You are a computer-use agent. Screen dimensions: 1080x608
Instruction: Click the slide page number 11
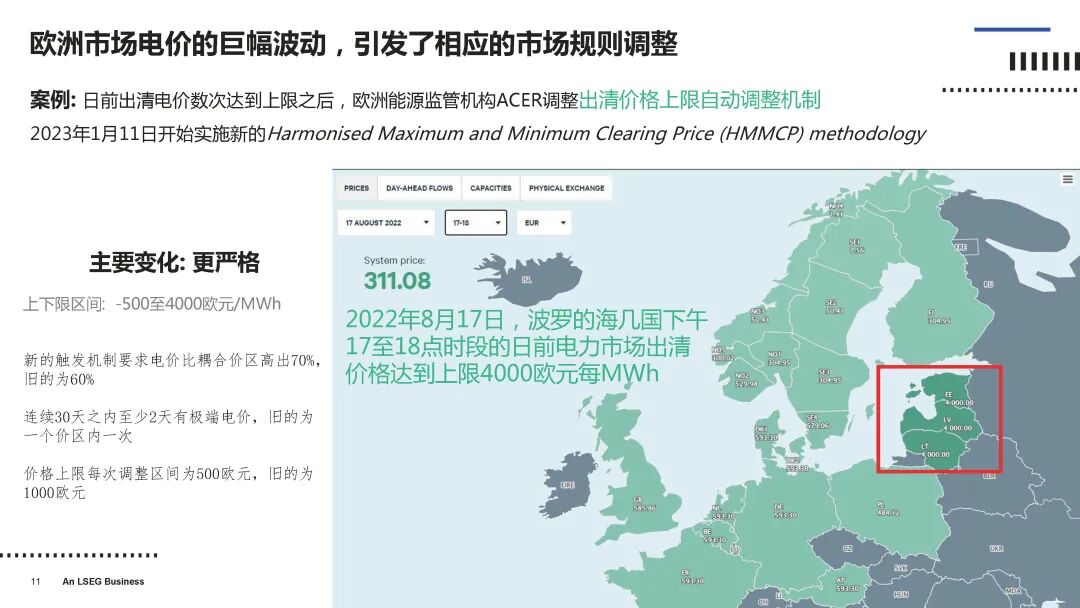pos(36,581)
